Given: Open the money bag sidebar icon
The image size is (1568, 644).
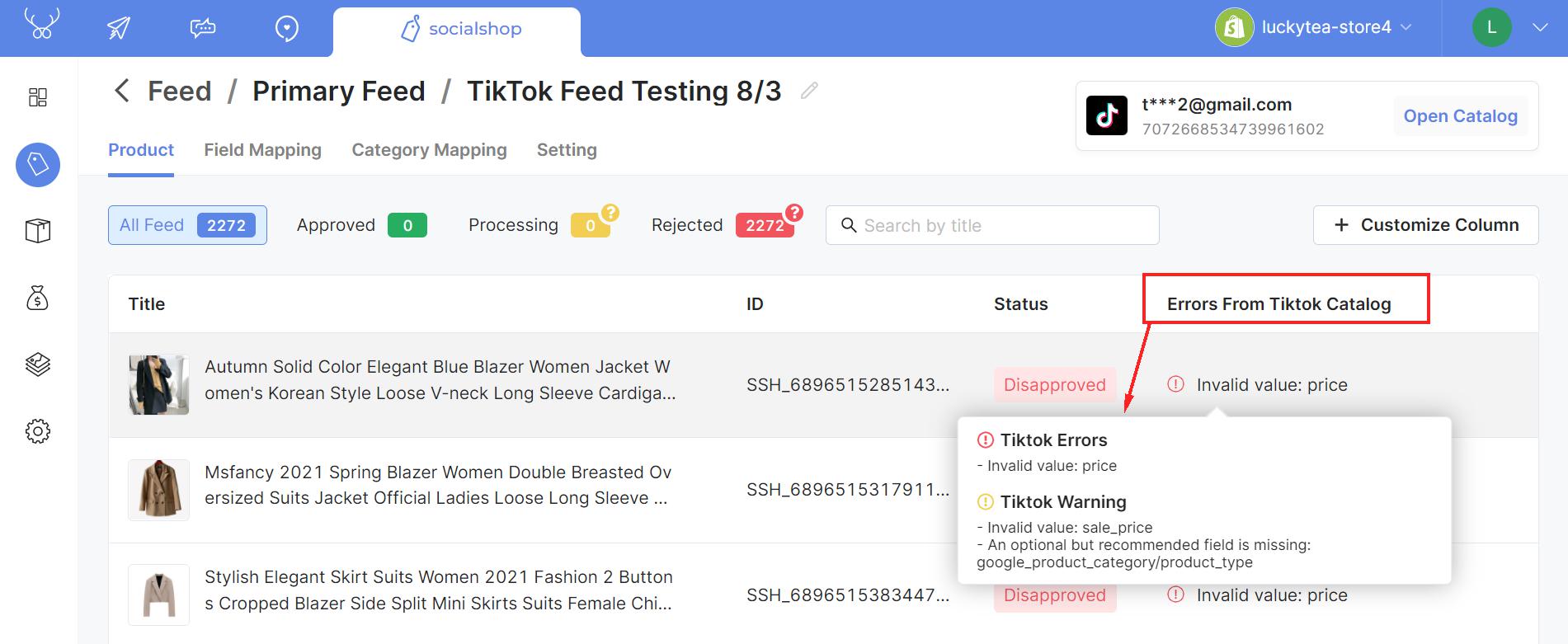Looking at the screenshot, I should point(38,298).
